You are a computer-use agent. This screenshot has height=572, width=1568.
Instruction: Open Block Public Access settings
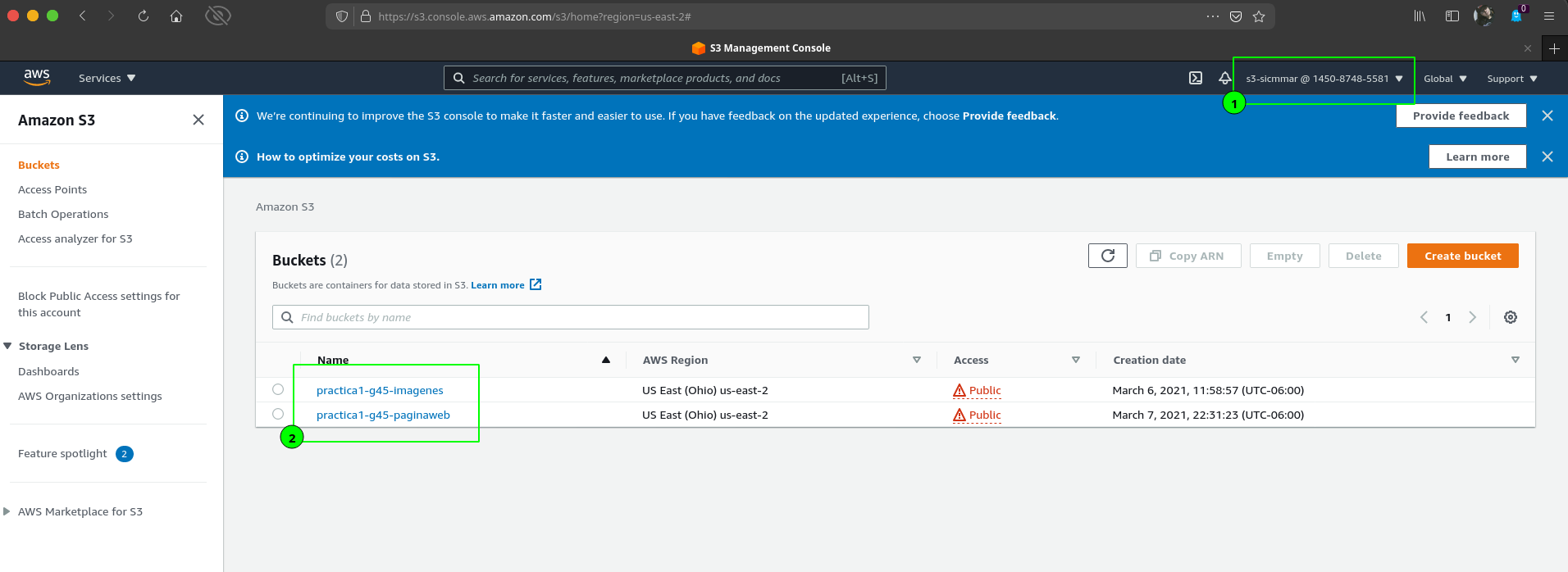pos(99,304)
